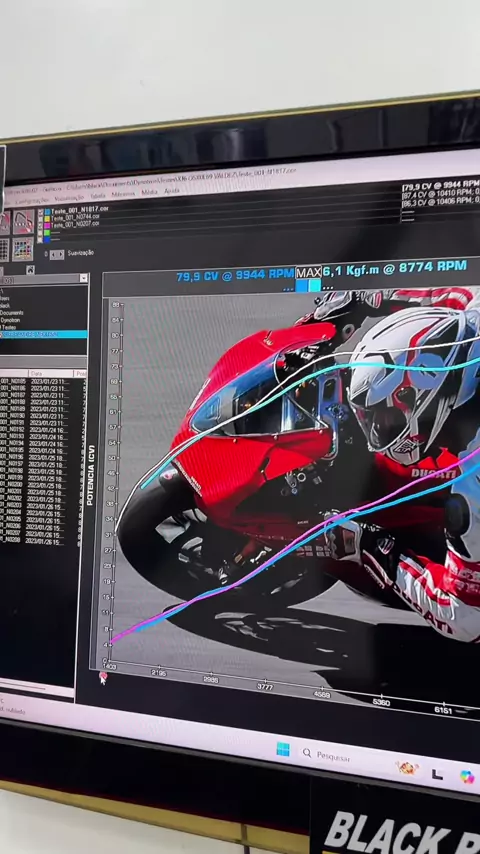Viewport: 480px width, 854px height.
Task: Click the 79,9 CV @ 9944 RPM readout
Action: point(235,276)
